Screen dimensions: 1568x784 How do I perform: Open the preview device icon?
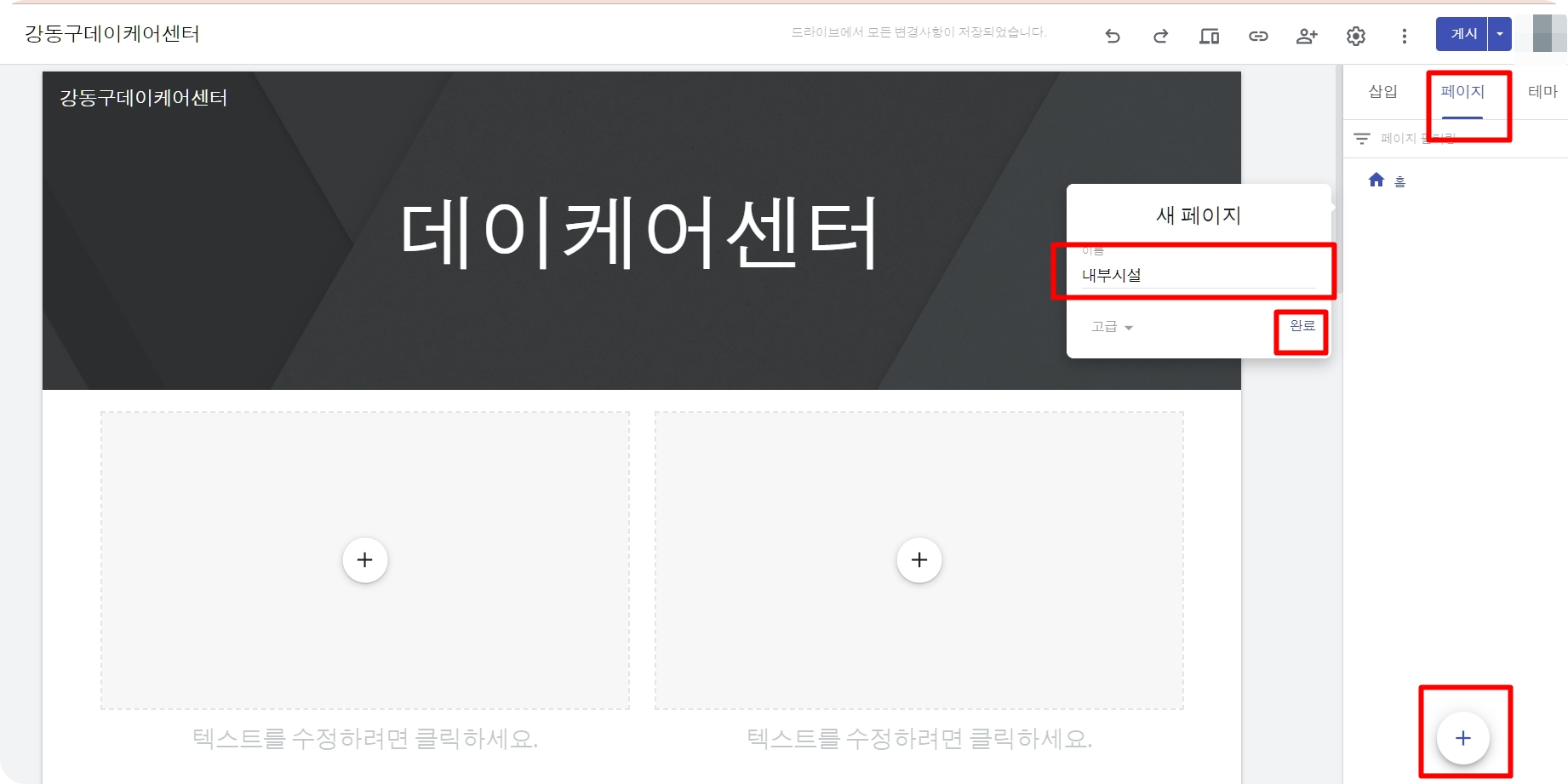1209,36
